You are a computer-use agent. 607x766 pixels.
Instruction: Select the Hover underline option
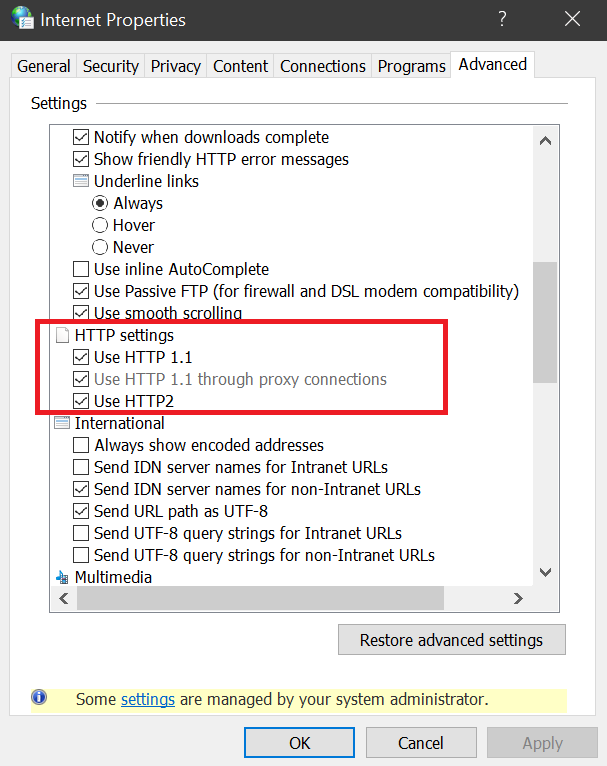click(100, 226)
